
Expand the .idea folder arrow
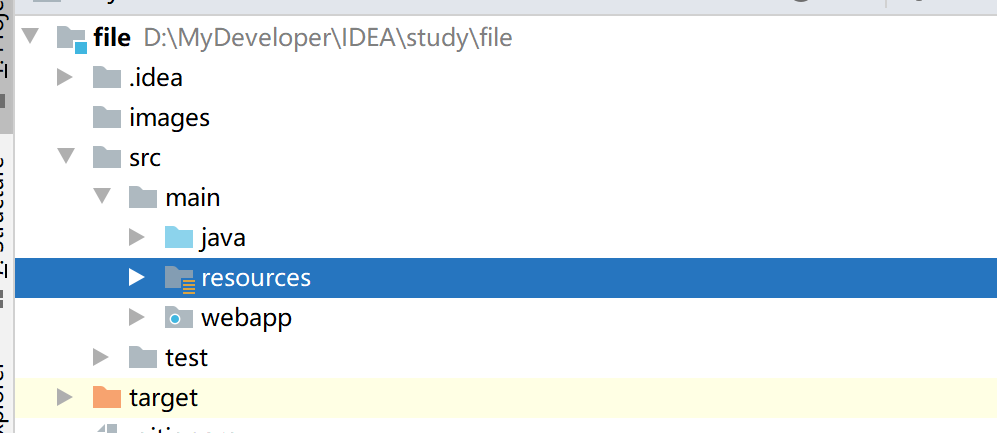coord(65,78)
